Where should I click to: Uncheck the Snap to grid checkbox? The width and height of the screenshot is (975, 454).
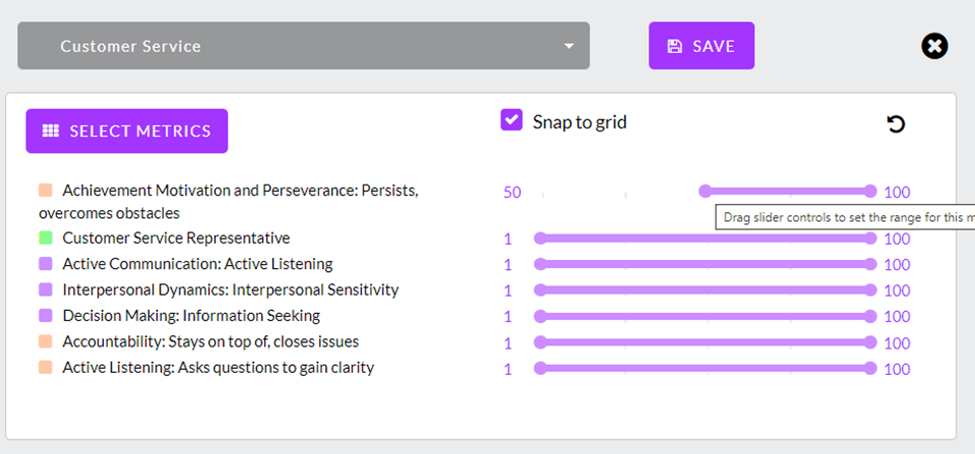(511, 121)
